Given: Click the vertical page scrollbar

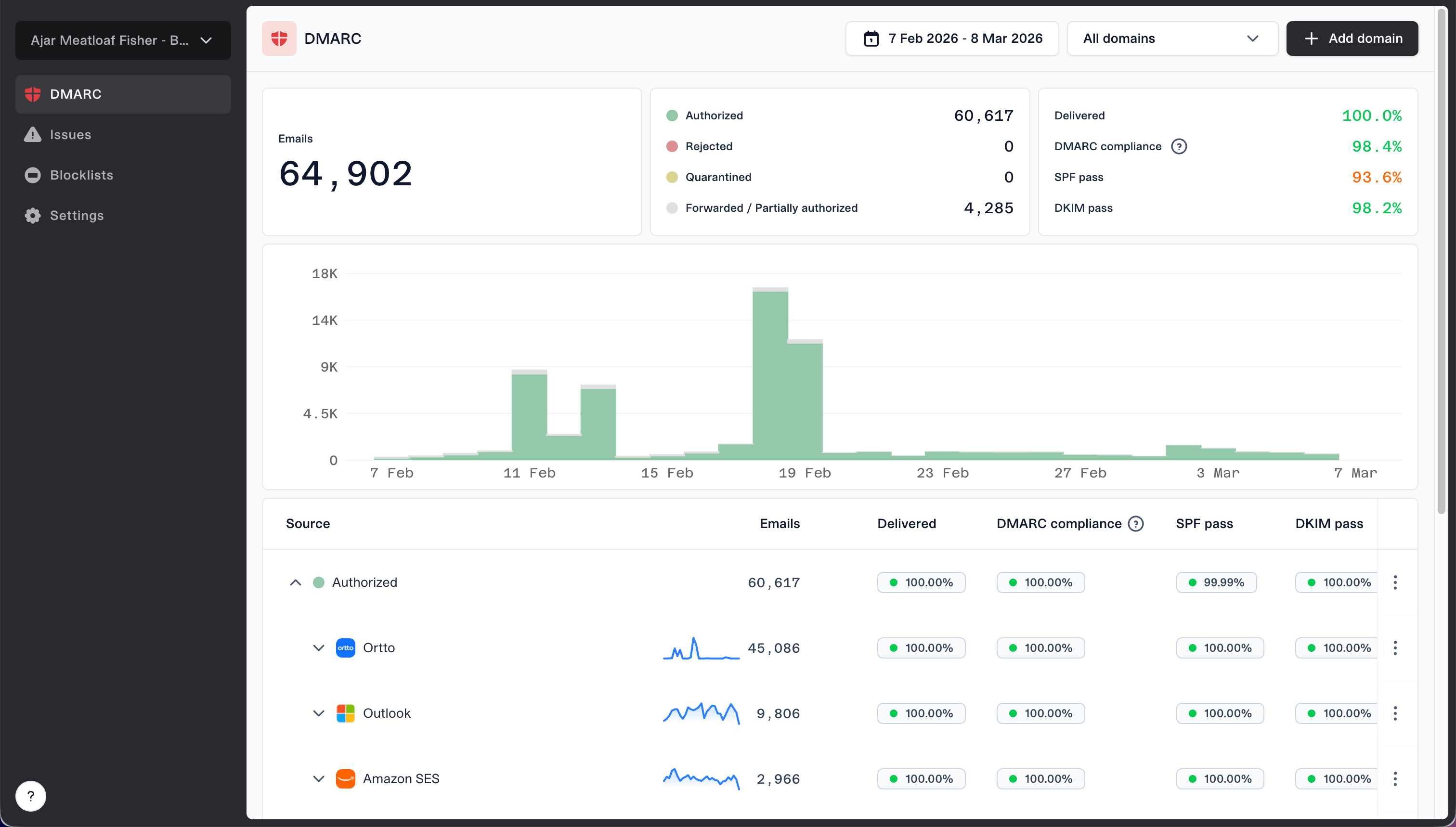Looking at the screenshot, I should (x=1441, y=261).
